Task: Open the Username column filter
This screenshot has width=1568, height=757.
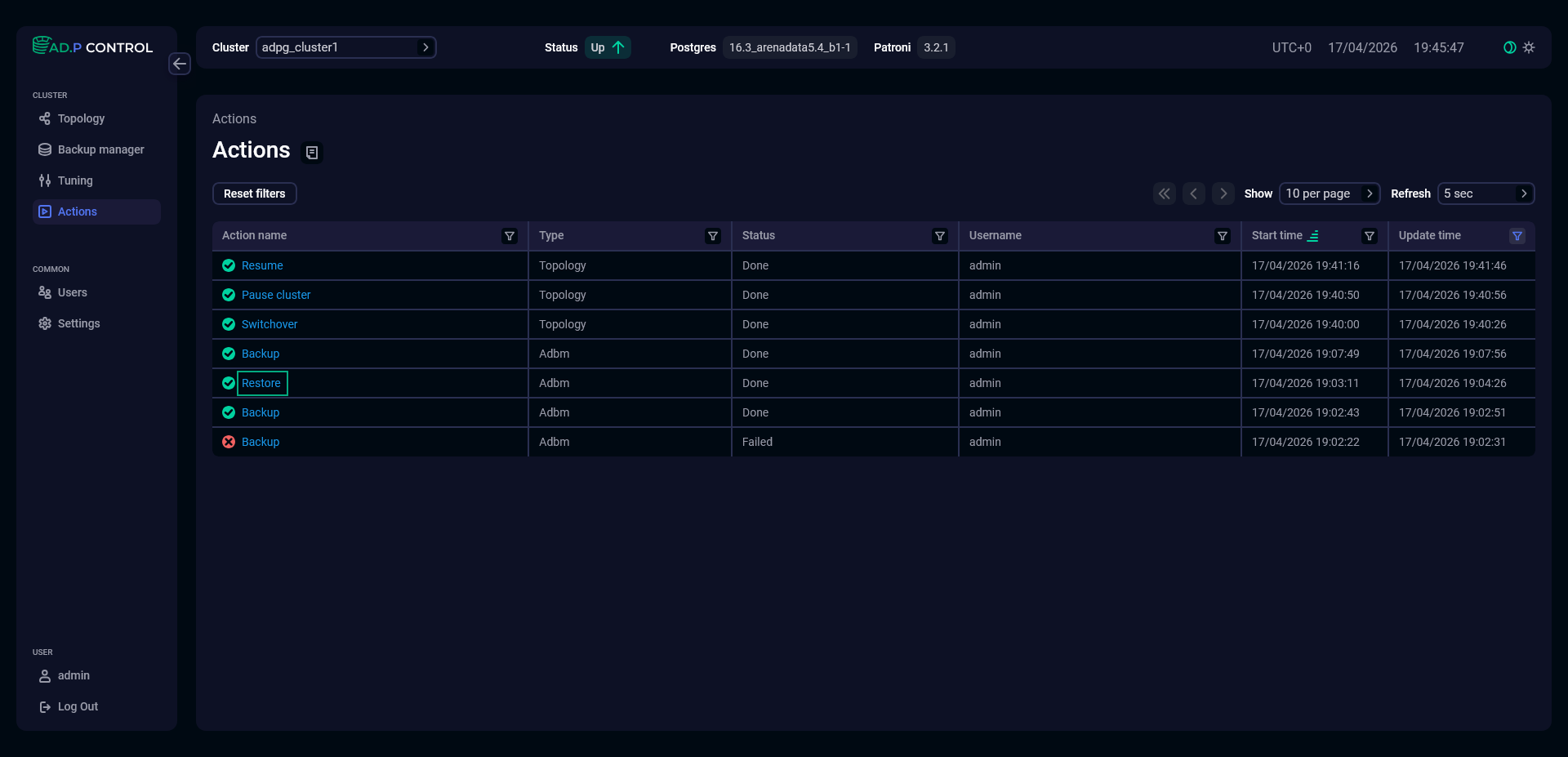Action: point(1223,236)
